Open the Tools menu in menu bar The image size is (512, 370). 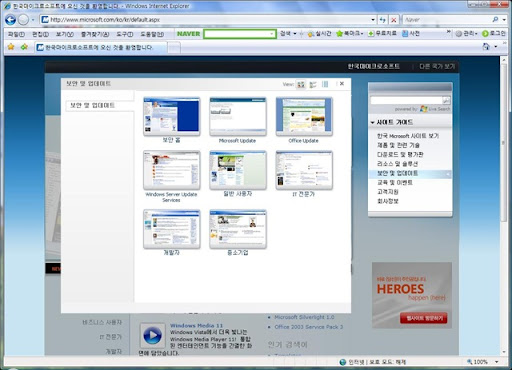(125, 34)
